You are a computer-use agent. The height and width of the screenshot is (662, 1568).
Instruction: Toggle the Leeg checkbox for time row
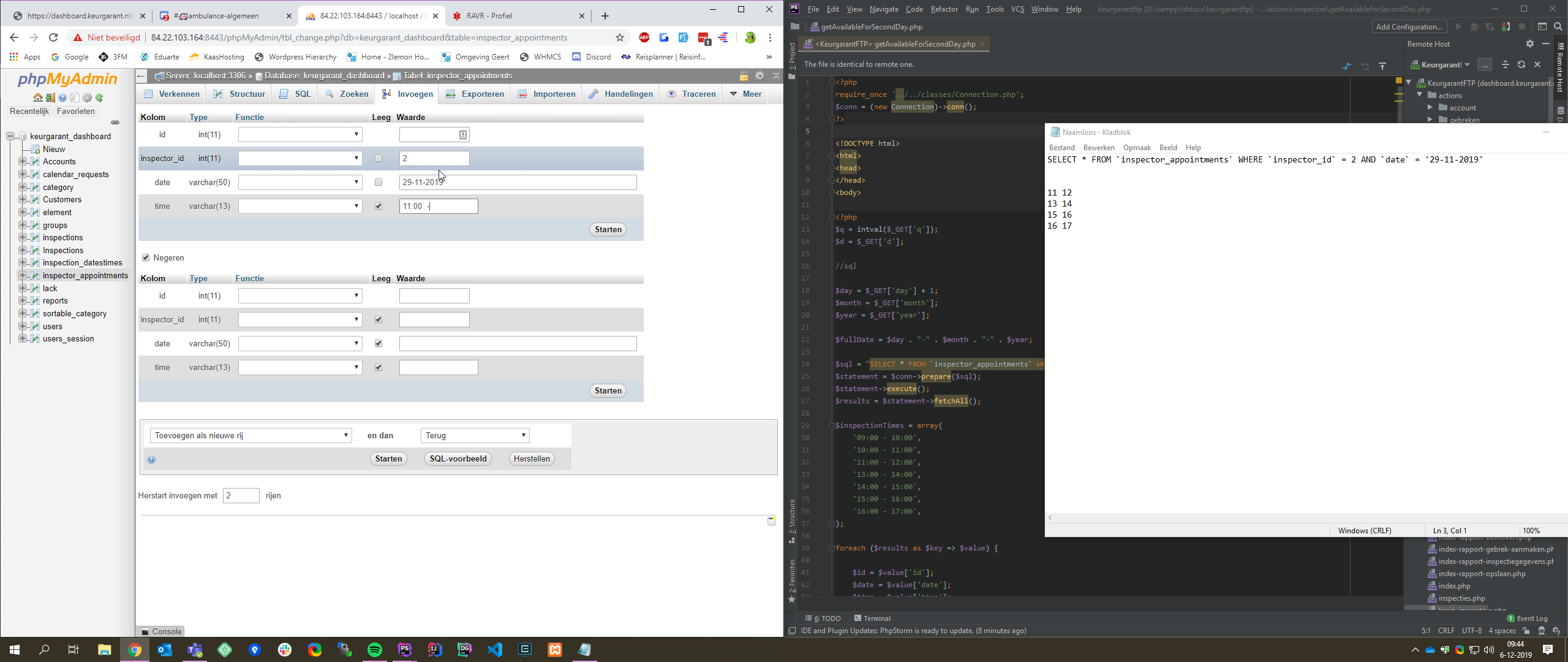click(x=378, y=206)
